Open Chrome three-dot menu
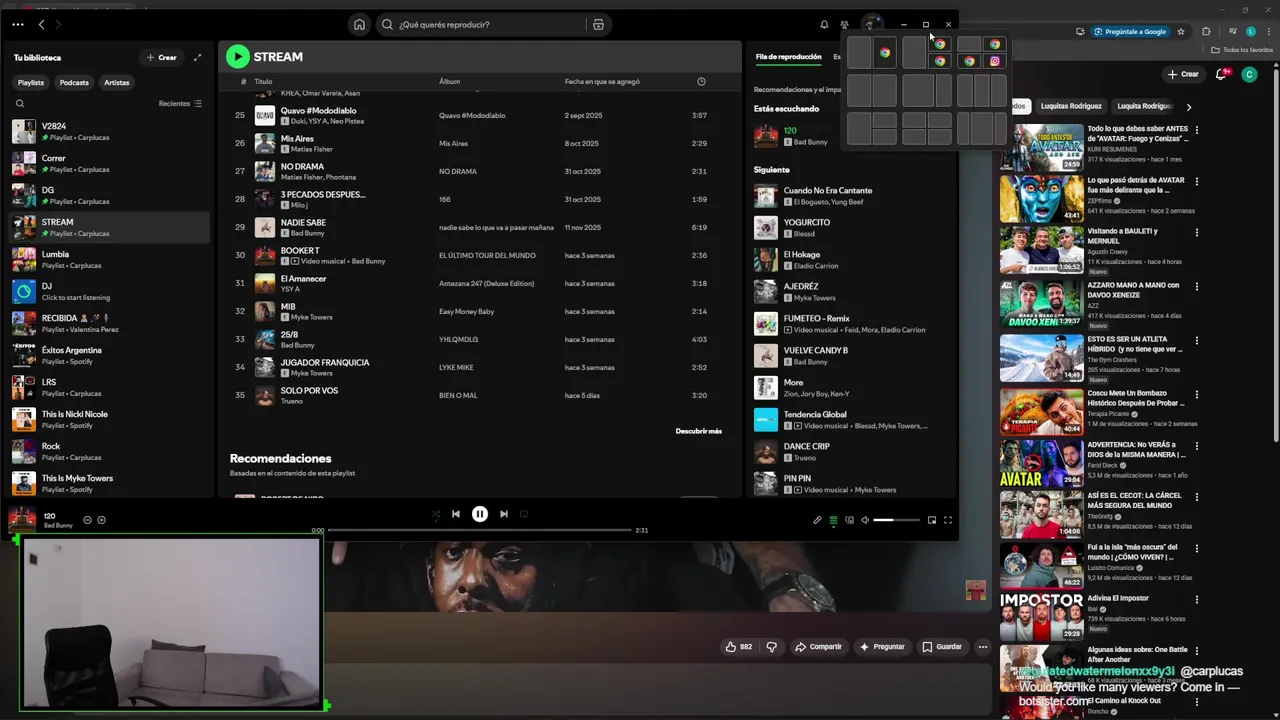Image resolution: width=1280 pixels, height=720 pixels. pos(1270,32)
